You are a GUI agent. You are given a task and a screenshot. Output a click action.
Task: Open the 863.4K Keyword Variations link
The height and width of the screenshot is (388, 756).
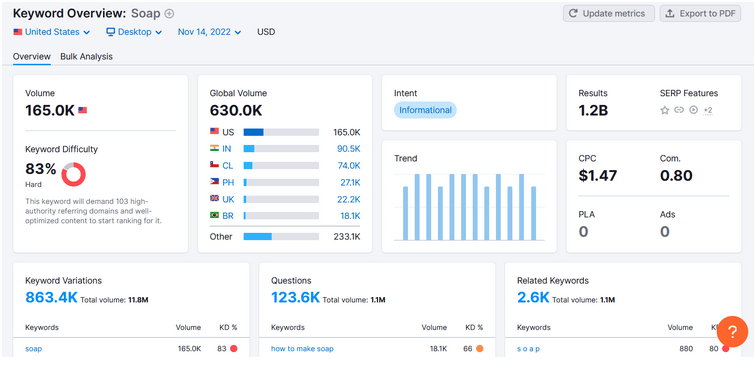point(51,297)
